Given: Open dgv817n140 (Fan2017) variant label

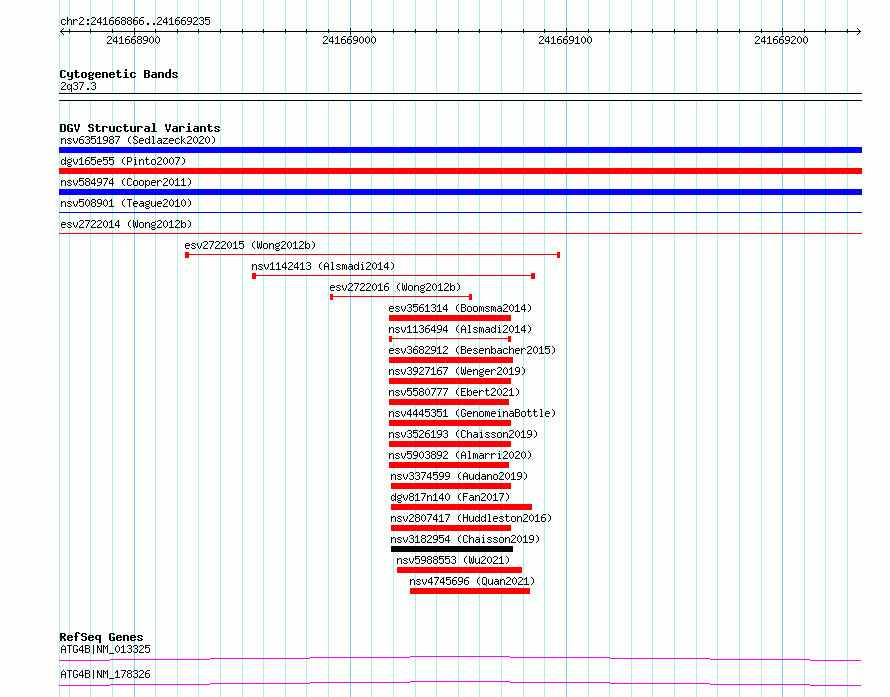Looking at the screenshot, I should point(451,497).
